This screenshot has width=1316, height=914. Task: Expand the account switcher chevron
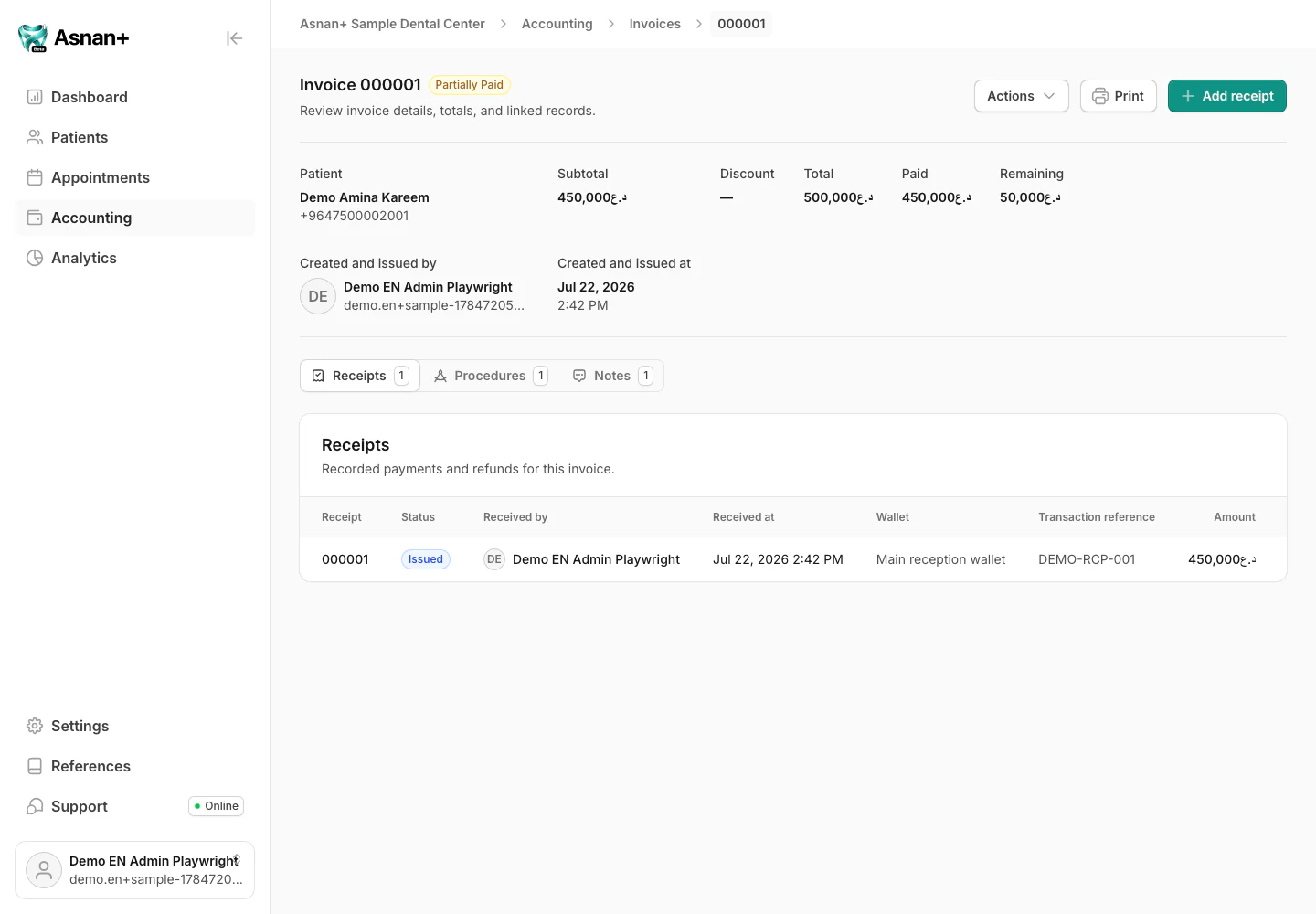(238, 859)
